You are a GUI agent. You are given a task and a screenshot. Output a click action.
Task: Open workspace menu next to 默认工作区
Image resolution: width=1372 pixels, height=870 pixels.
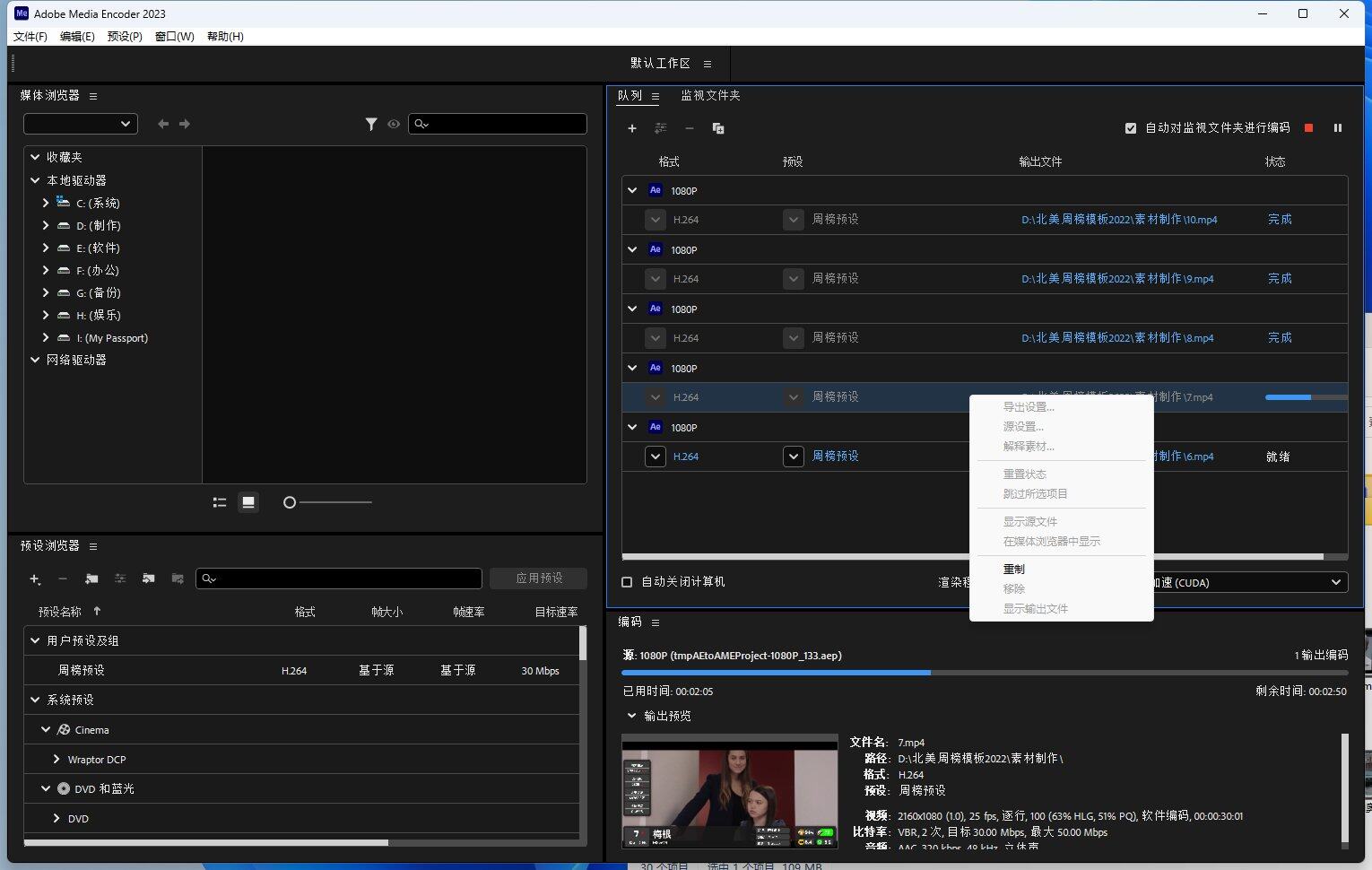(x=708, y=64)
